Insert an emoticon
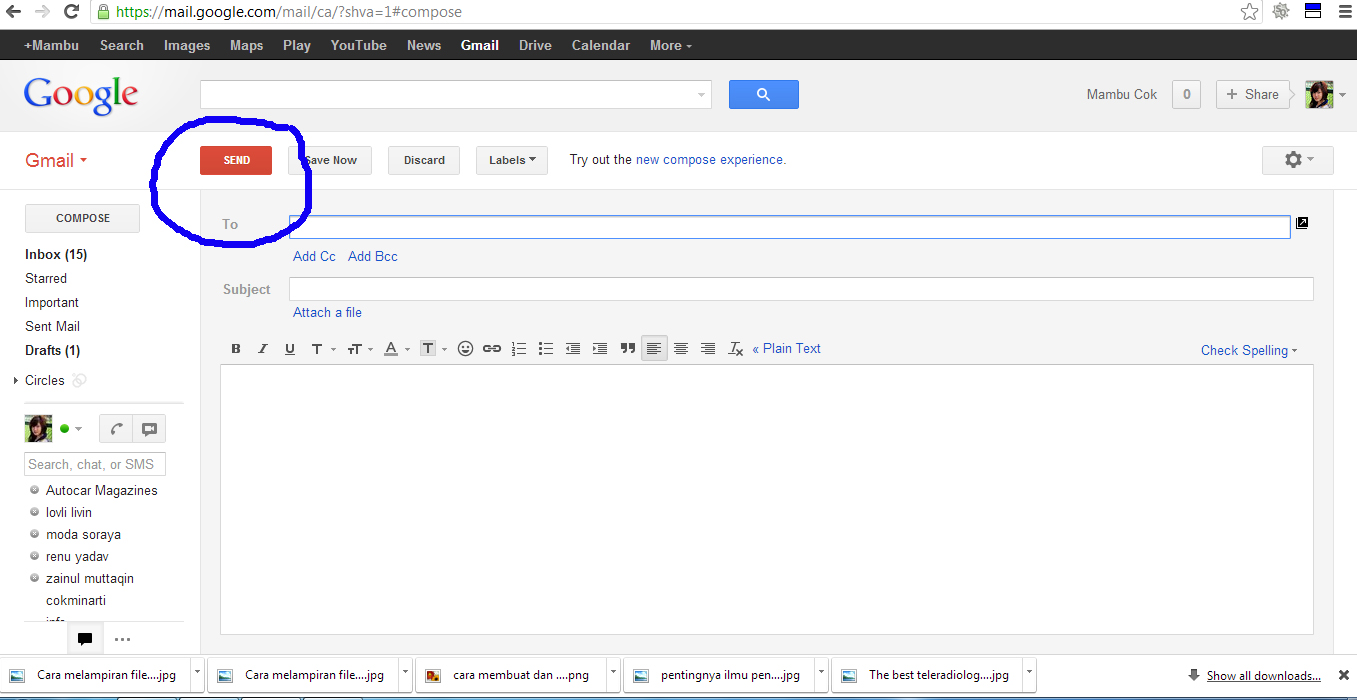Screen dimensions: 1357x700 point(465,348)
